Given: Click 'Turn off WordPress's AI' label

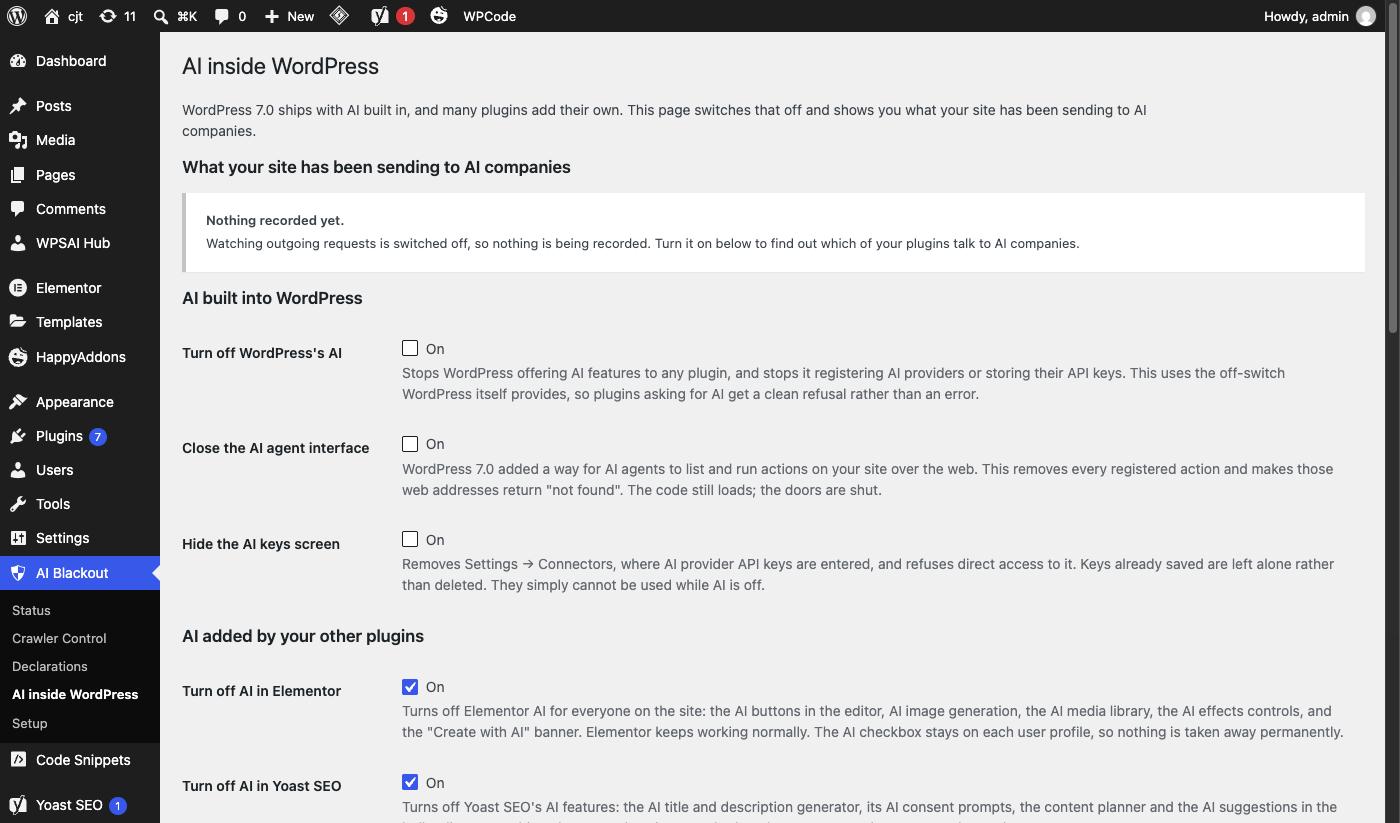Looking at the screenshot, I should pos(262,353).
